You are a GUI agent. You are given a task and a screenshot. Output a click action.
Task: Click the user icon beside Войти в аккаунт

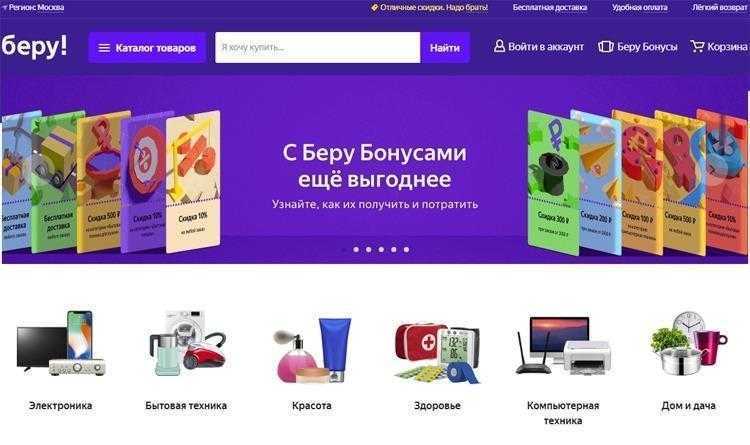499,46
